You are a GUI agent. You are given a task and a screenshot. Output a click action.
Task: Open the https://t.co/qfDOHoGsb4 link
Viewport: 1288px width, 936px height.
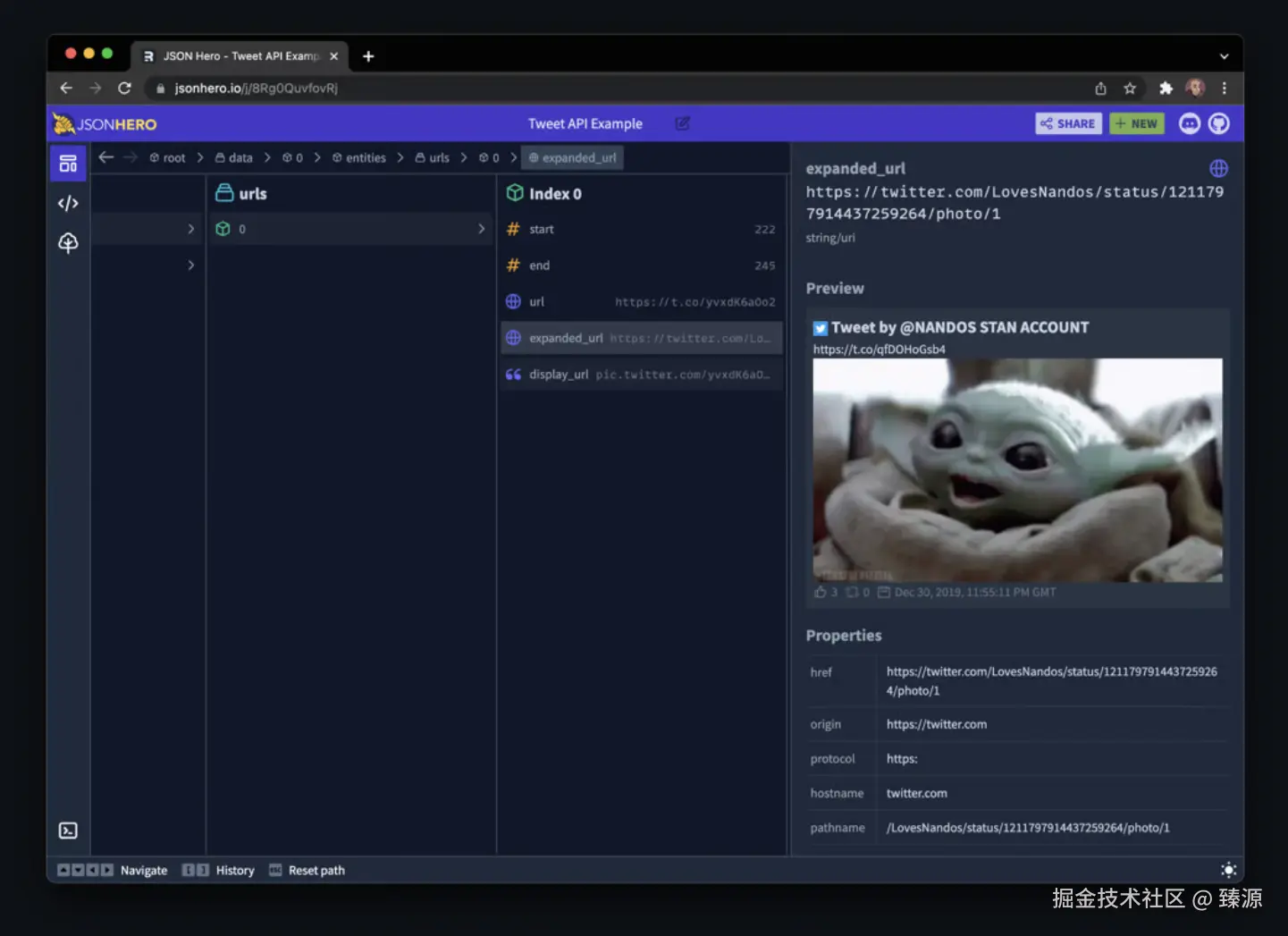click(x=879, y=350)
